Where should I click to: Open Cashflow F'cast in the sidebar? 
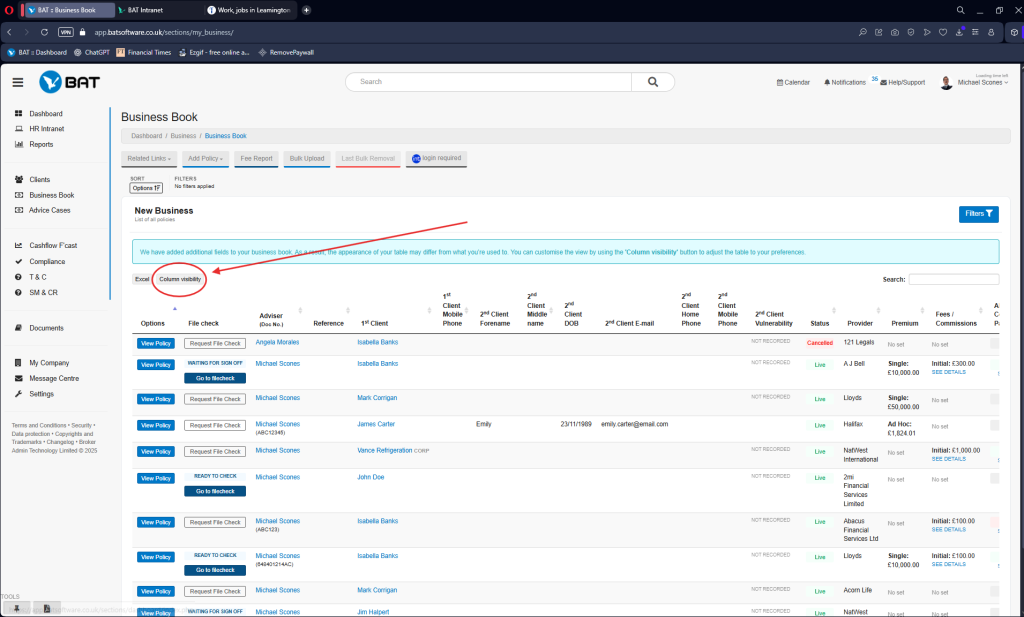tap(55, 245)
